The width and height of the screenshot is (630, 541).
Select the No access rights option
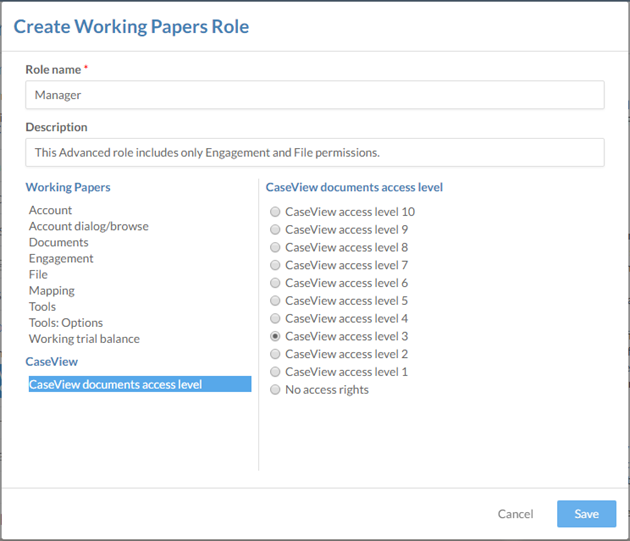(275, 390)
